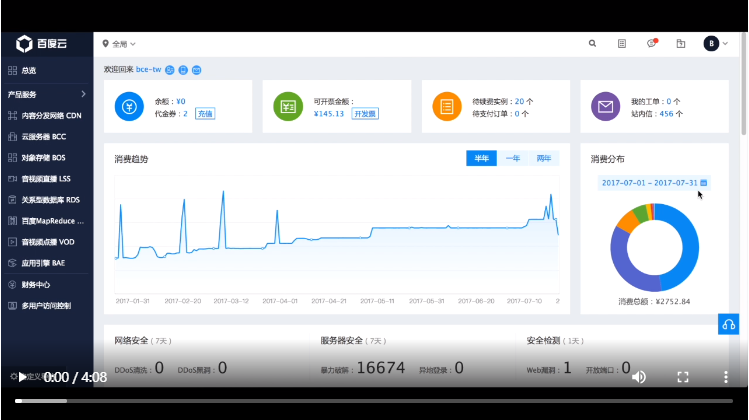749x420 pixels.
Task: Click the 总览 grid icon
Action: pyautogui.click(x=12, y=70)
